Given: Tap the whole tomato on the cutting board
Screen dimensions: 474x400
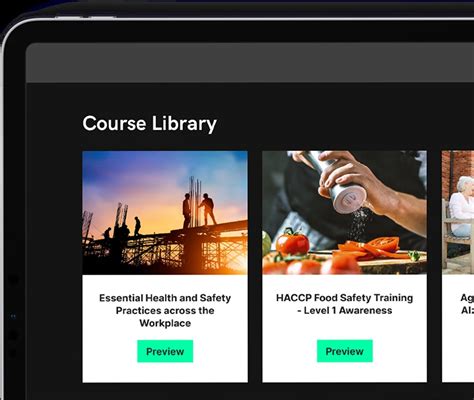Looking at the screenshot, I should coord(292,243).
